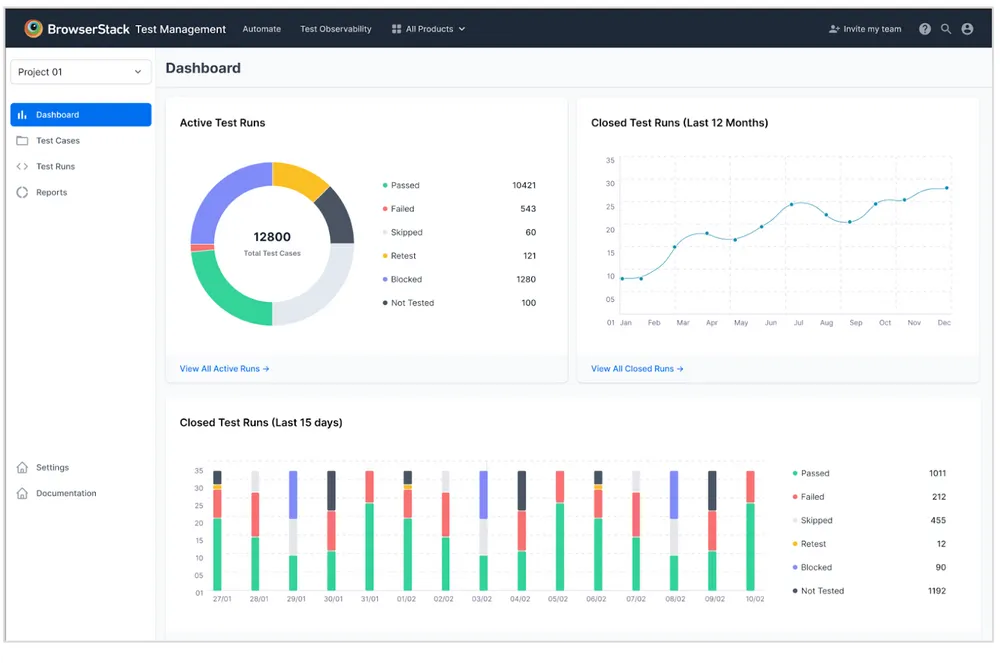The width and height of the screenshot is (1000, 663).
Task: Click View All Active Runs link
Action: click(x=224, y=368)
